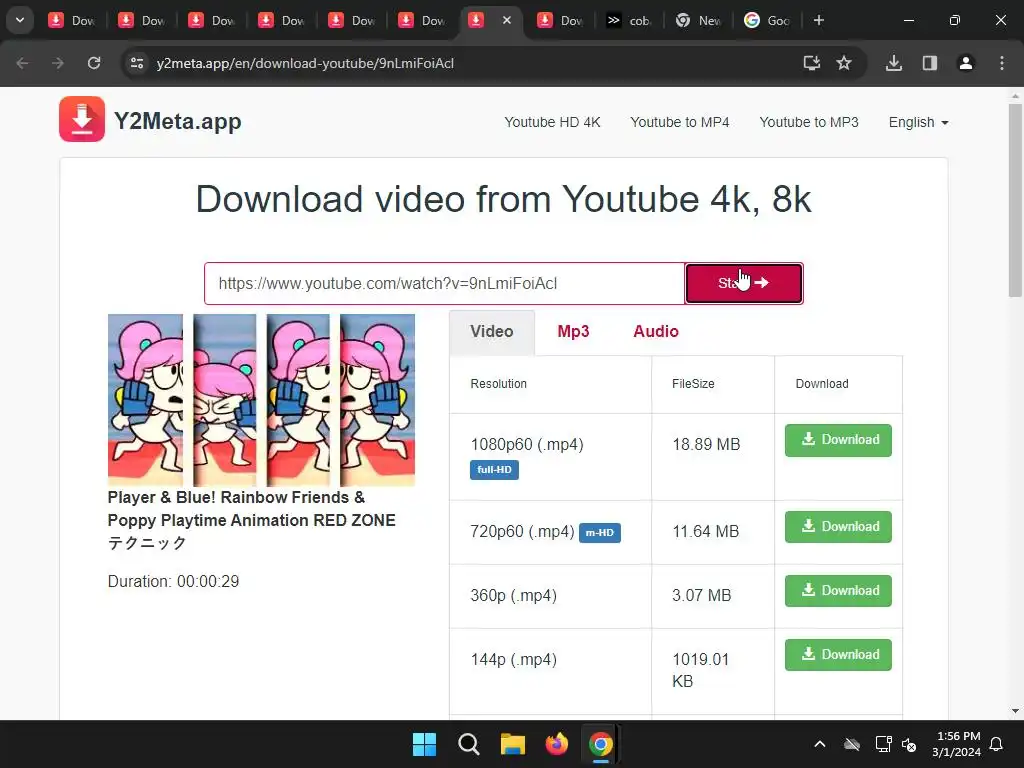Click Chrome icon in taskbar
This screenshot has height=768, width=1024.
(x=601, y=744)
